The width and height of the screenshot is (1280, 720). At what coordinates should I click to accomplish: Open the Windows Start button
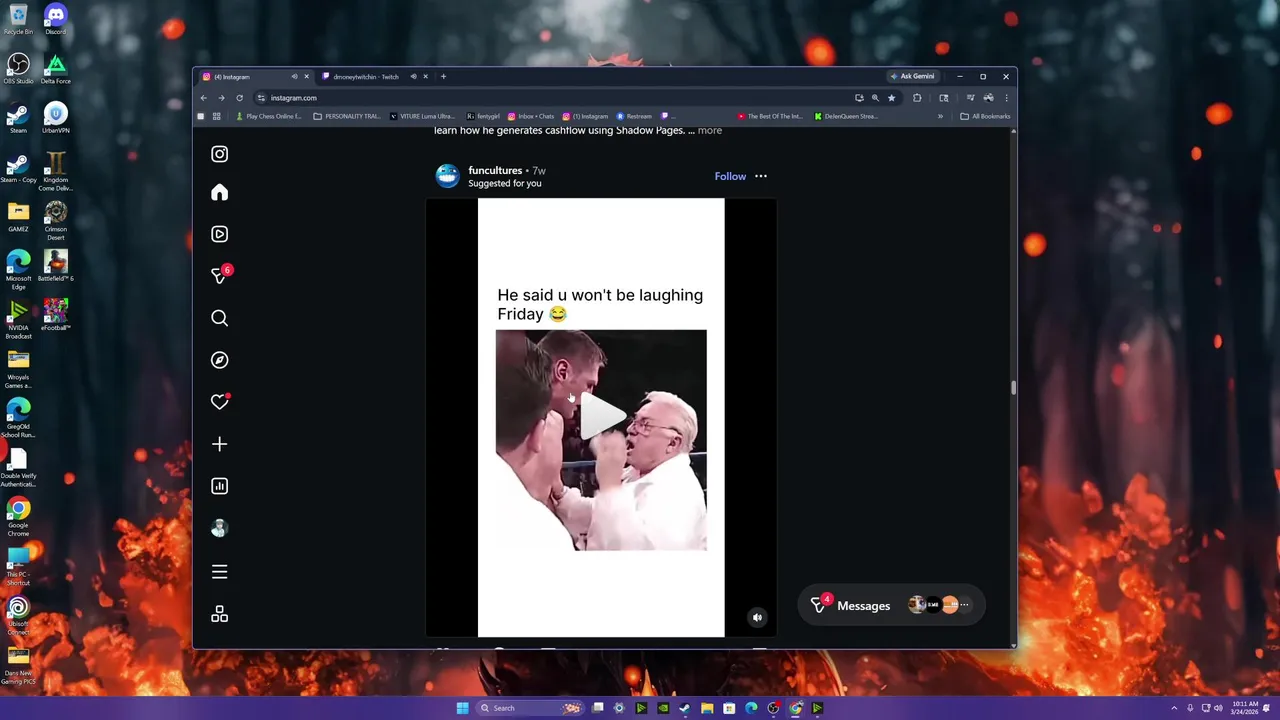click(x=462, y=708)
